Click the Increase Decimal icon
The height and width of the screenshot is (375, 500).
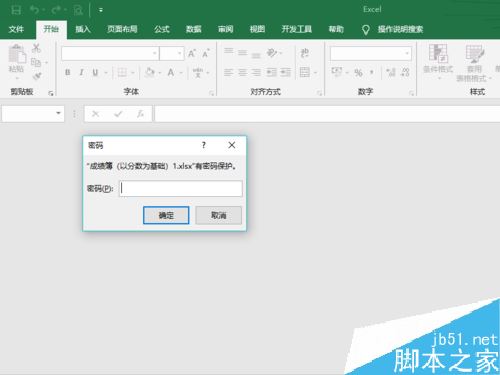(391, 72)
